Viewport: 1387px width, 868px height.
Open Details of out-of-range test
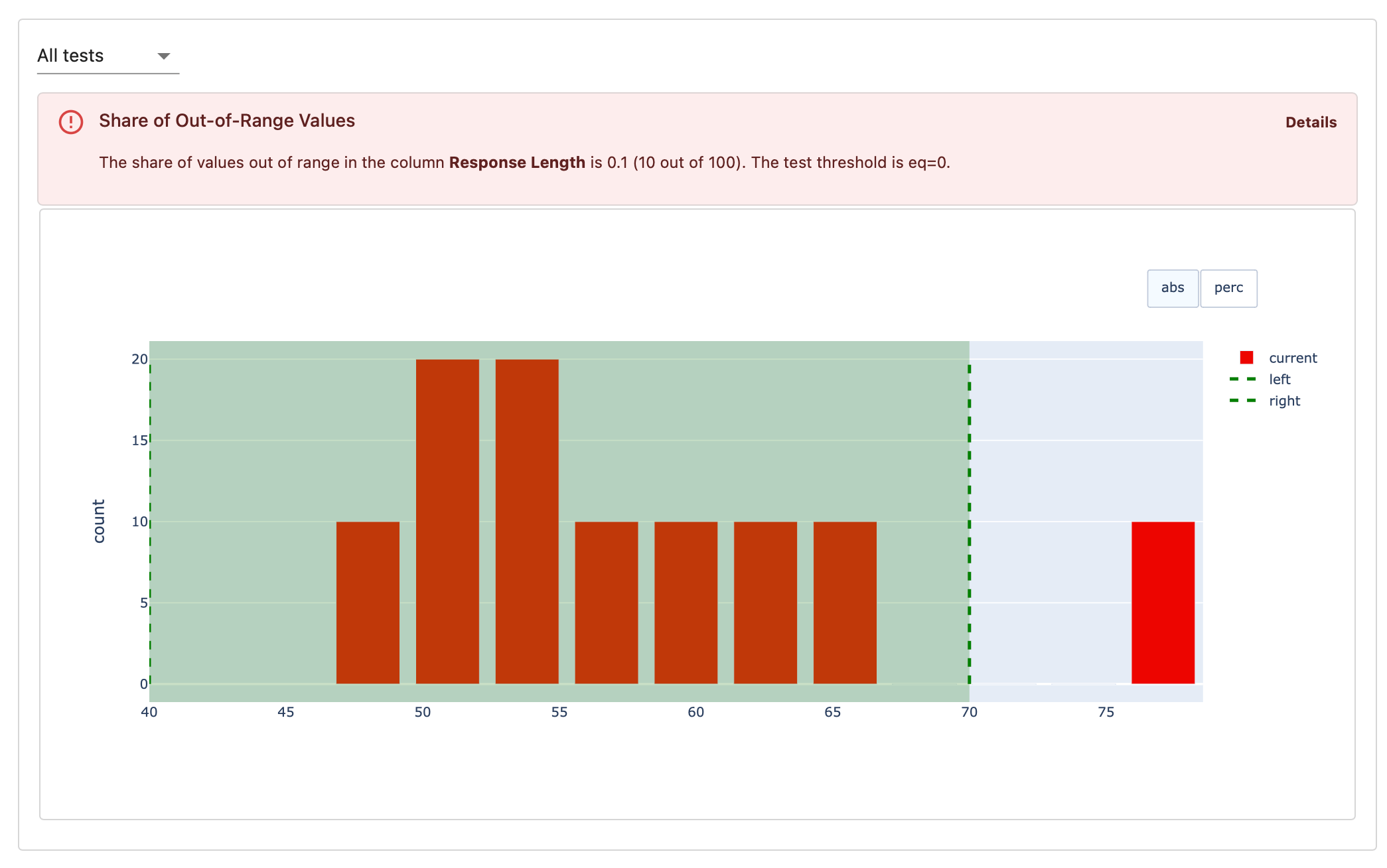click(x=1310, y=122)
